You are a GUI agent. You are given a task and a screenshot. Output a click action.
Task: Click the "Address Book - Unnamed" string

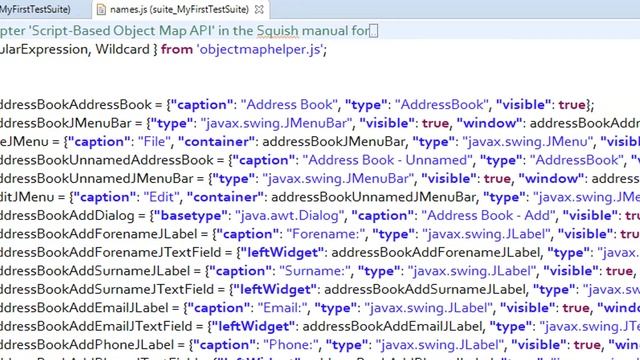[x=387, y=160]
